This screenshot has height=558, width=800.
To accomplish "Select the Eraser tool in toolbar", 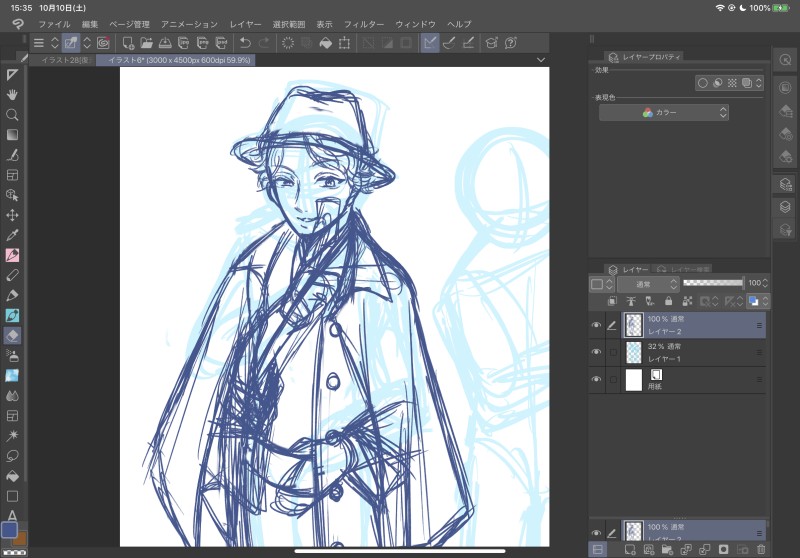I will coord(13,335).
